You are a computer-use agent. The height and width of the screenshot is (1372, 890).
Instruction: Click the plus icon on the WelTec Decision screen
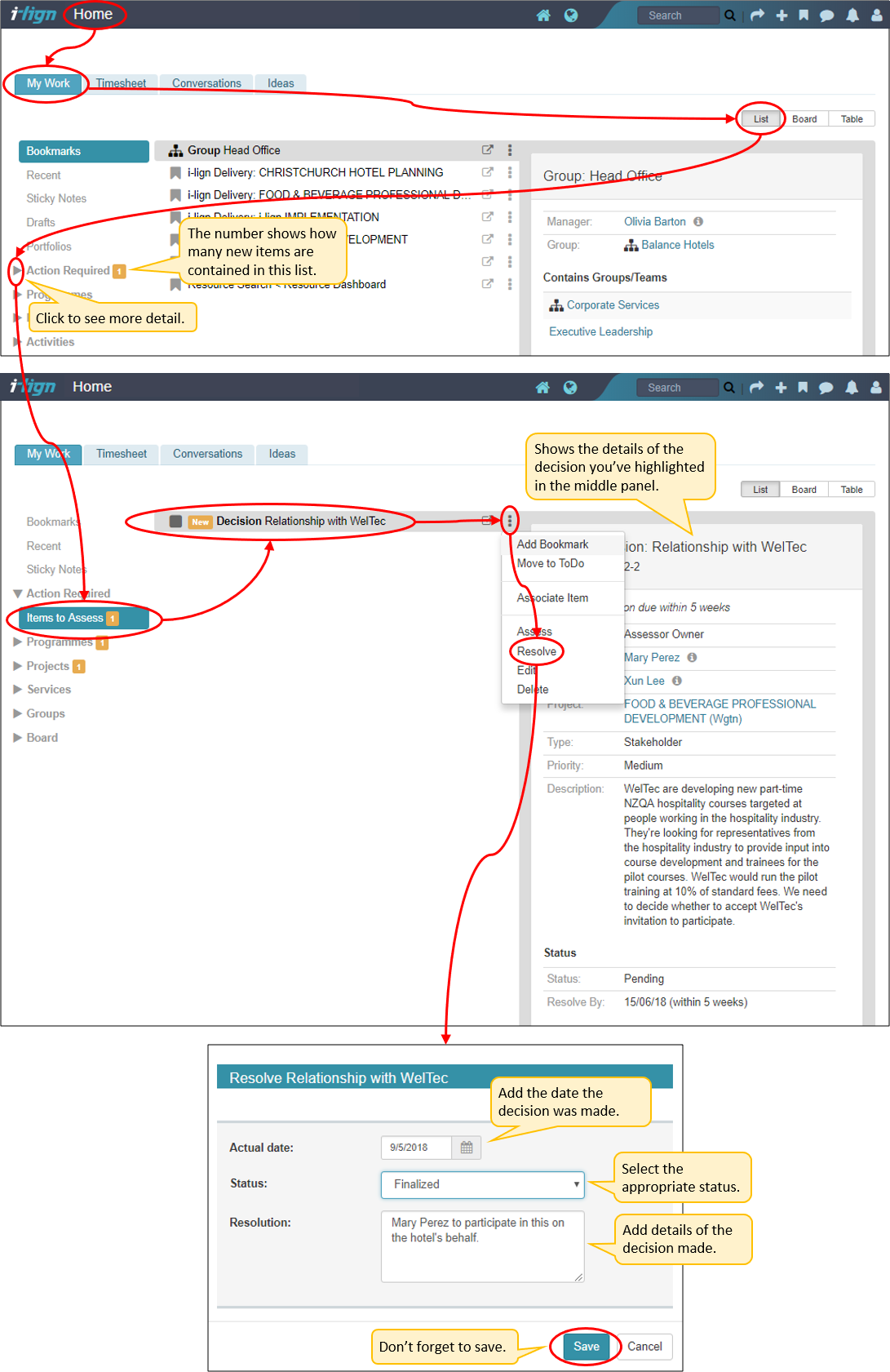(x=781, y=388)
